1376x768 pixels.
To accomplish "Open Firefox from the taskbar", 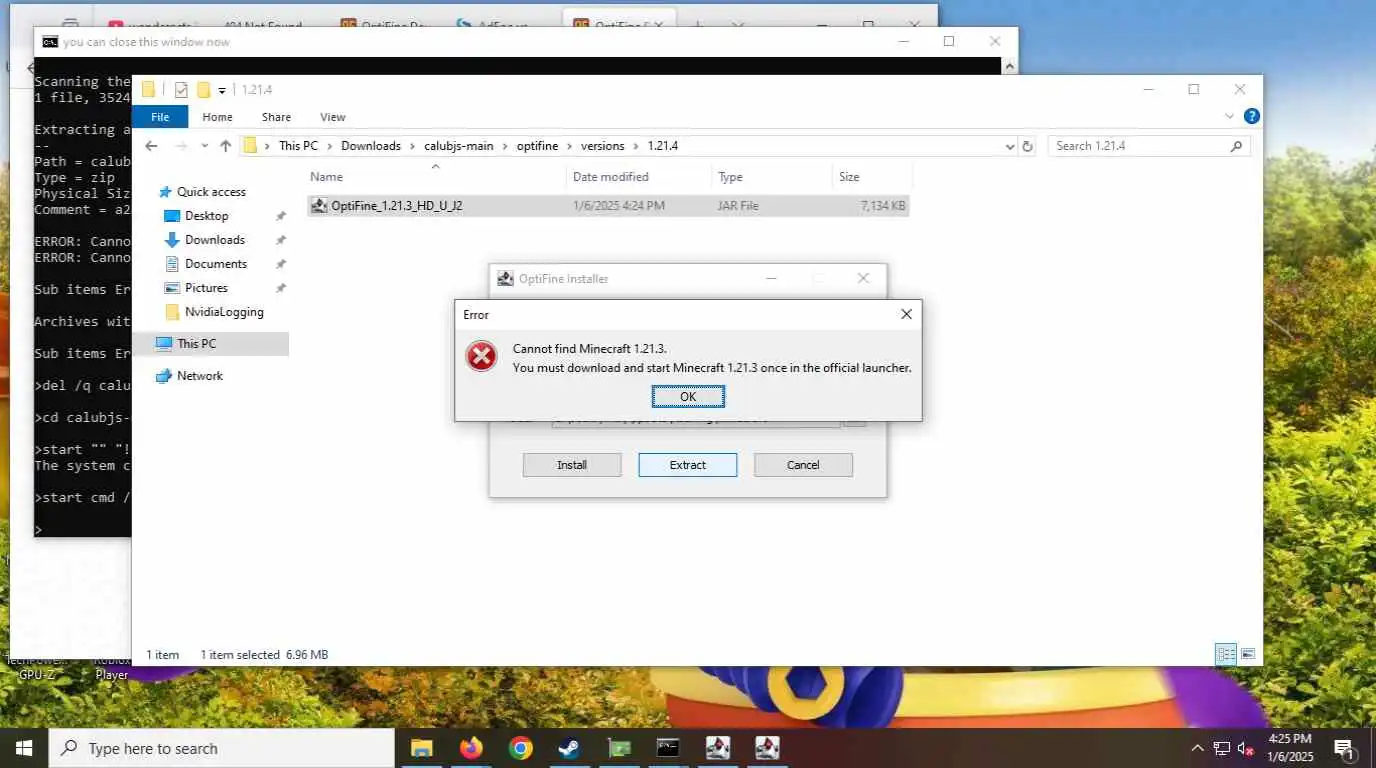I will [471, 748].
